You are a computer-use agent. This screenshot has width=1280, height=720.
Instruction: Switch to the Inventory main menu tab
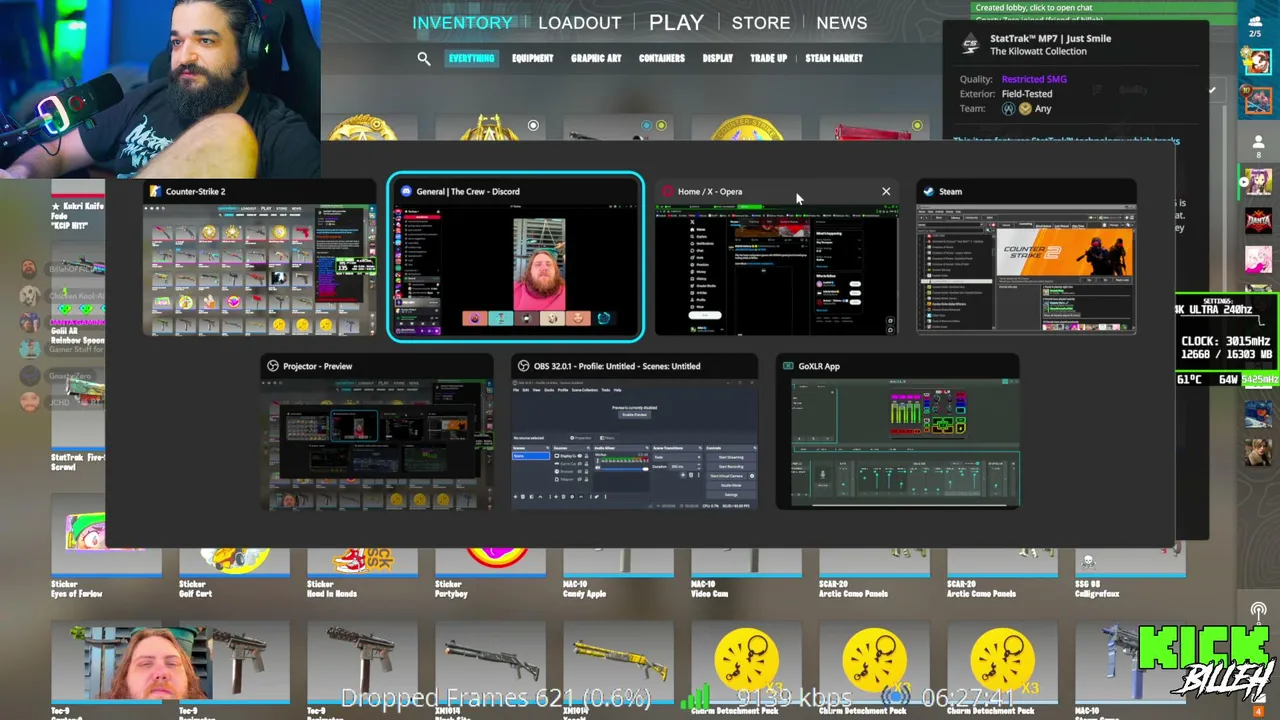[x=462, y=22]
